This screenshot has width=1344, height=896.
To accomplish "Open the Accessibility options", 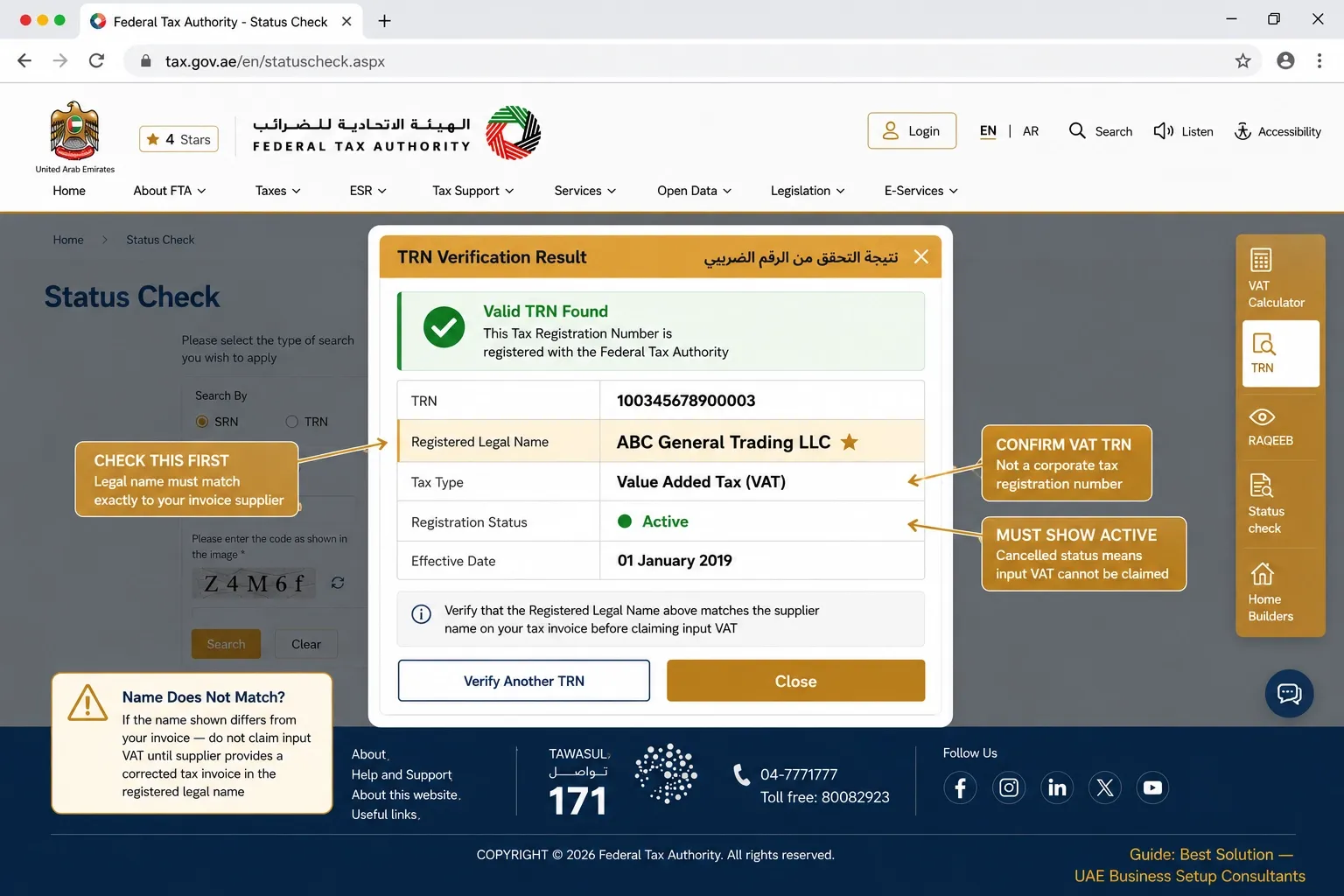I will point(1277,131).
